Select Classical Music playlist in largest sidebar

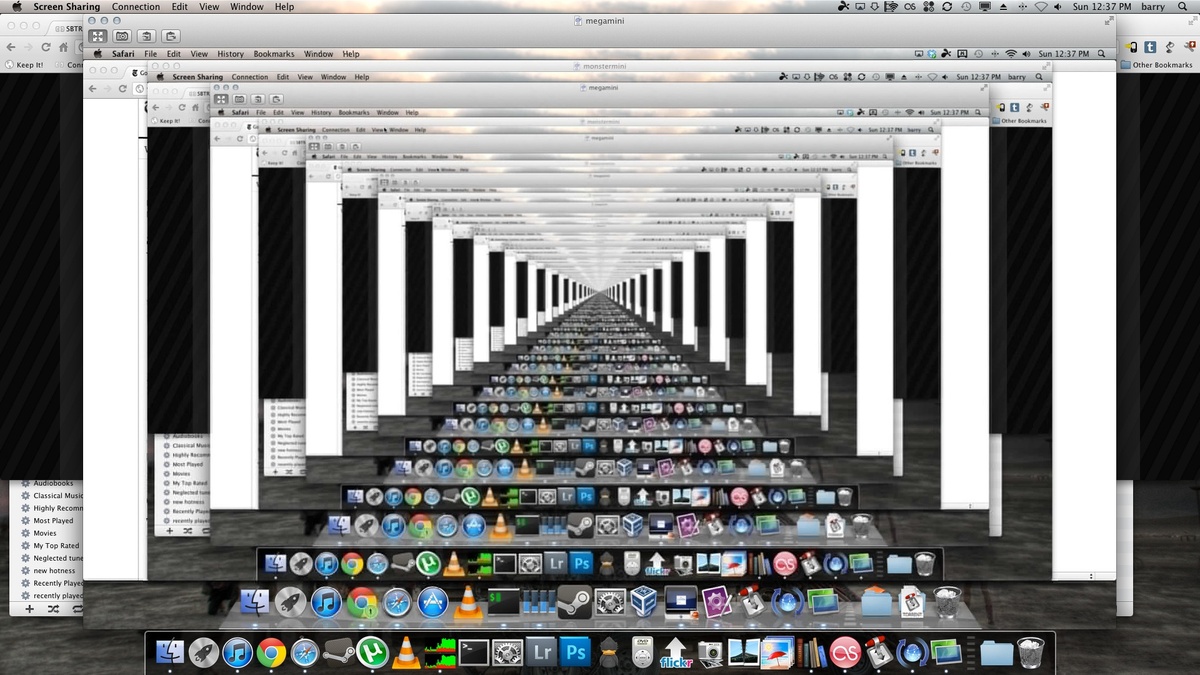(x=52, y=495)
